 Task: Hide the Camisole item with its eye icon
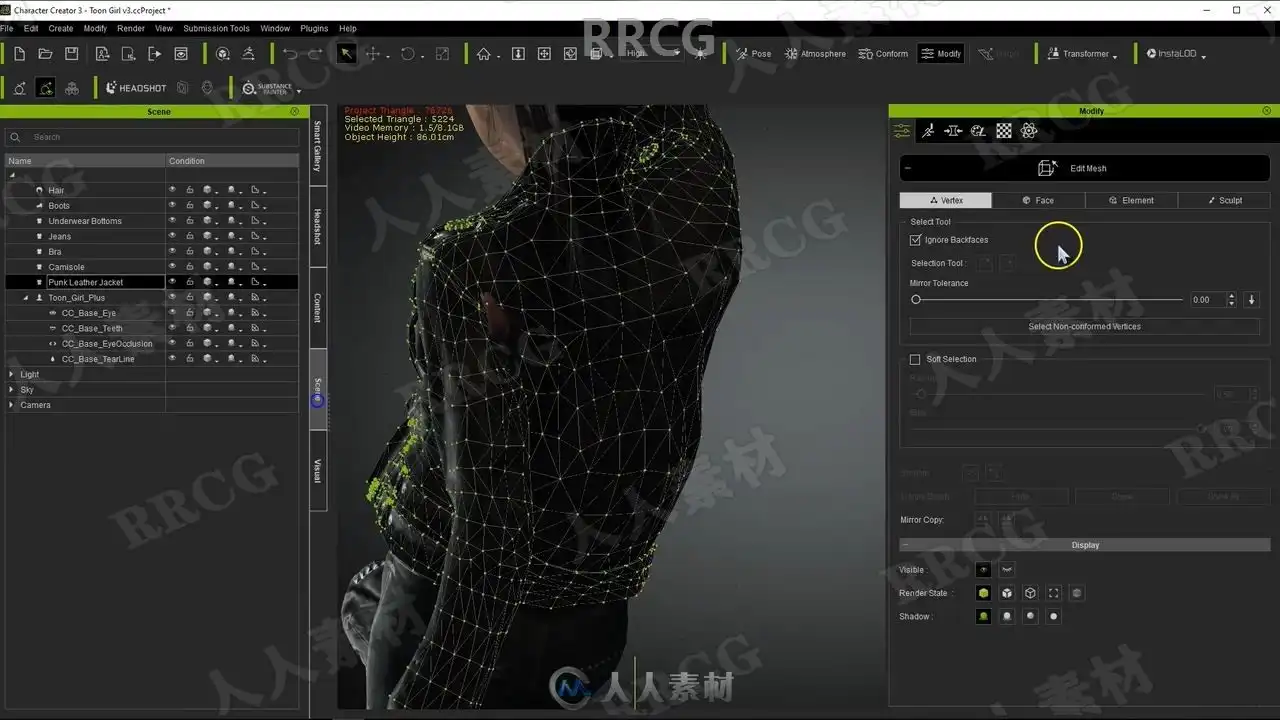172,267
